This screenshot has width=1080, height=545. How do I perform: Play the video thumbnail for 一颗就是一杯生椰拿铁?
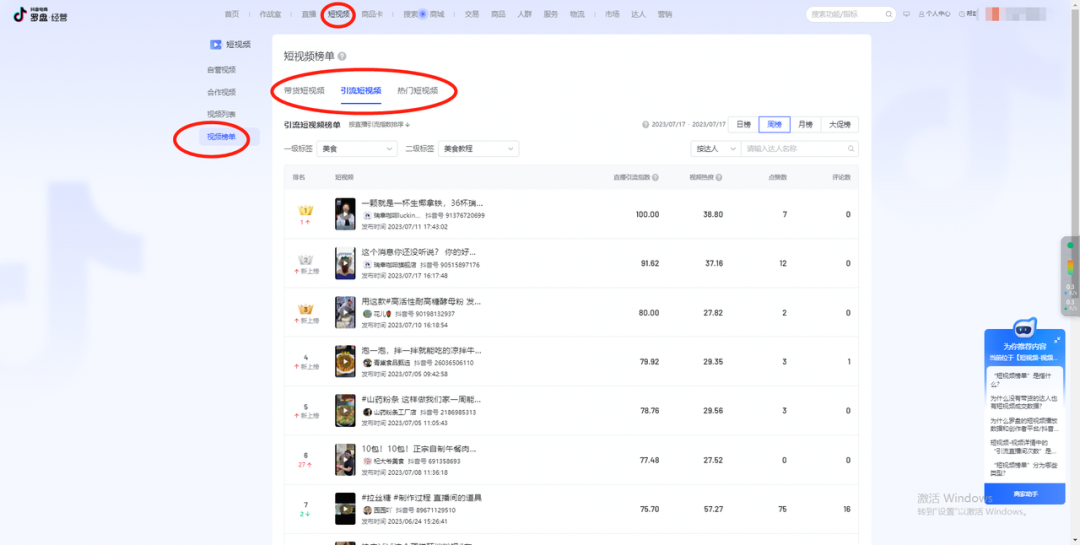[345, 214]
